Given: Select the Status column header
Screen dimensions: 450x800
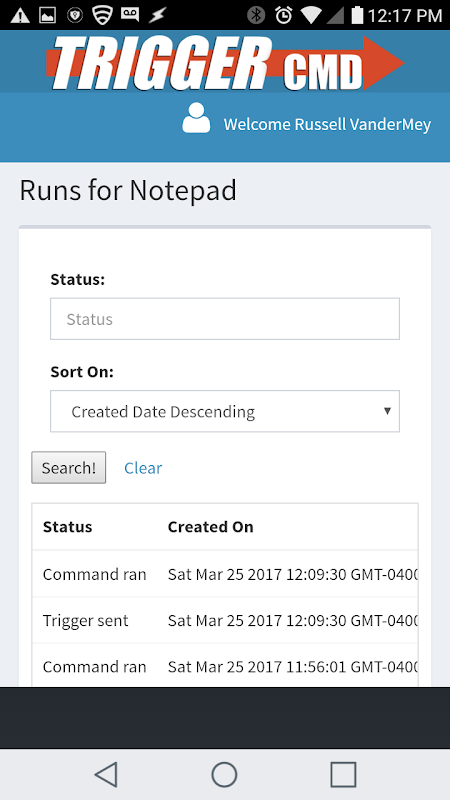Looking at the screenshot, I should 67,527.
